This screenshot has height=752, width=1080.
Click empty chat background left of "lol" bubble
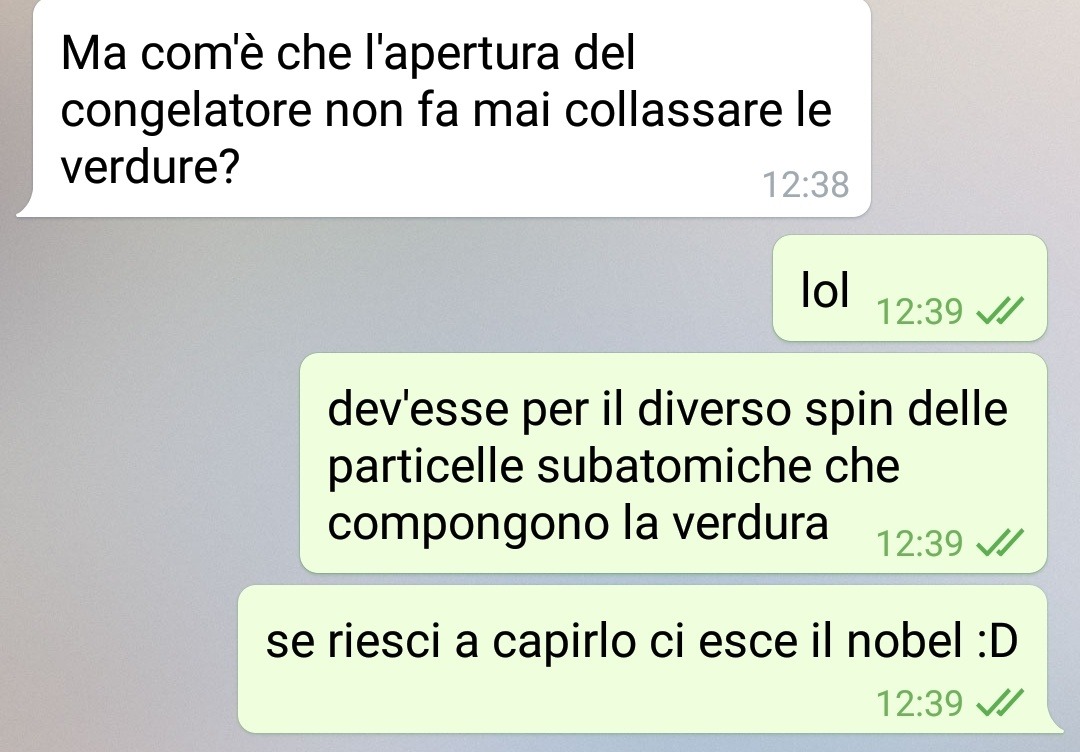click(386, 288)
